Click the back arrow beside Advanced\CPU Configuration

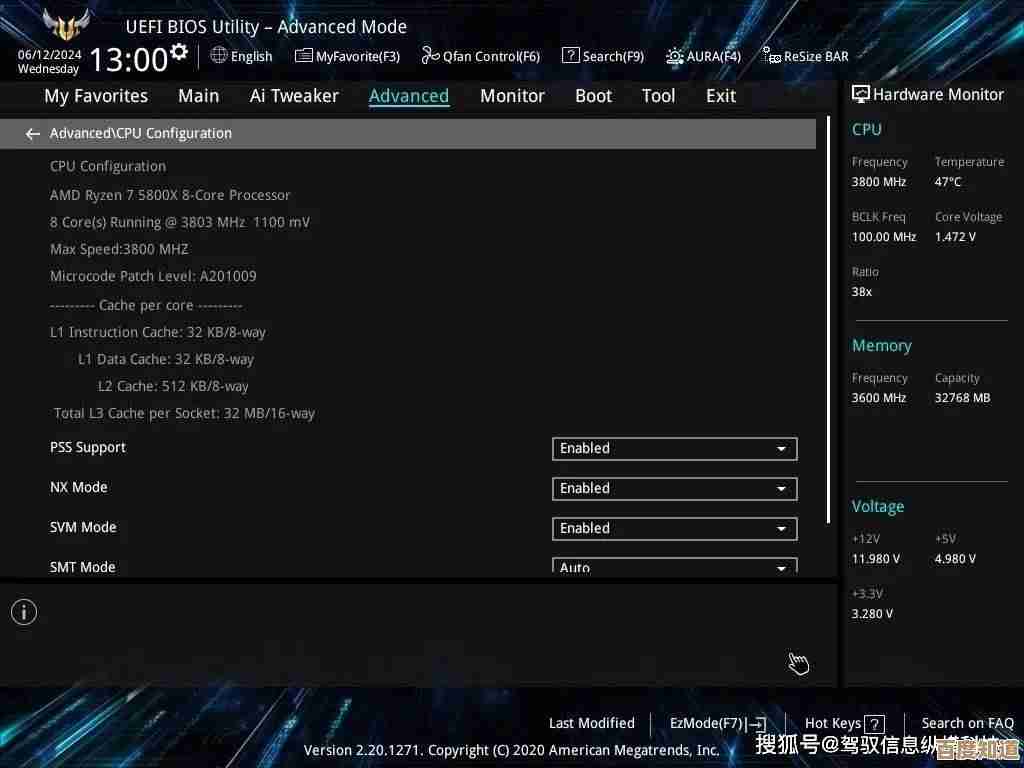(33, 134)
